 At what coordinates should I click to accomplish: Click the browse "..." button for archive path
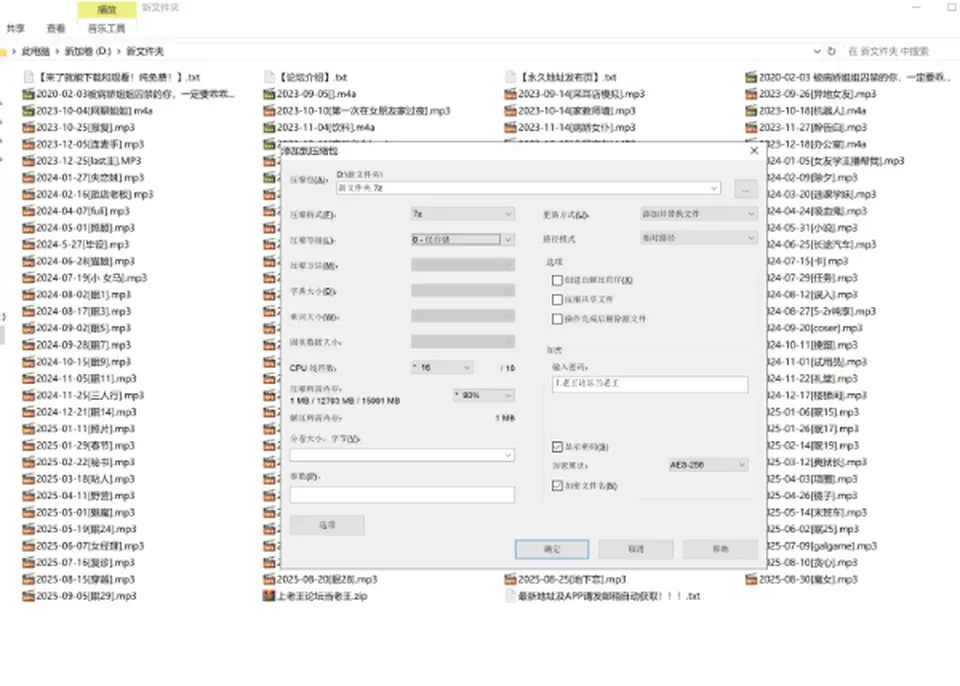click(745, 189)
